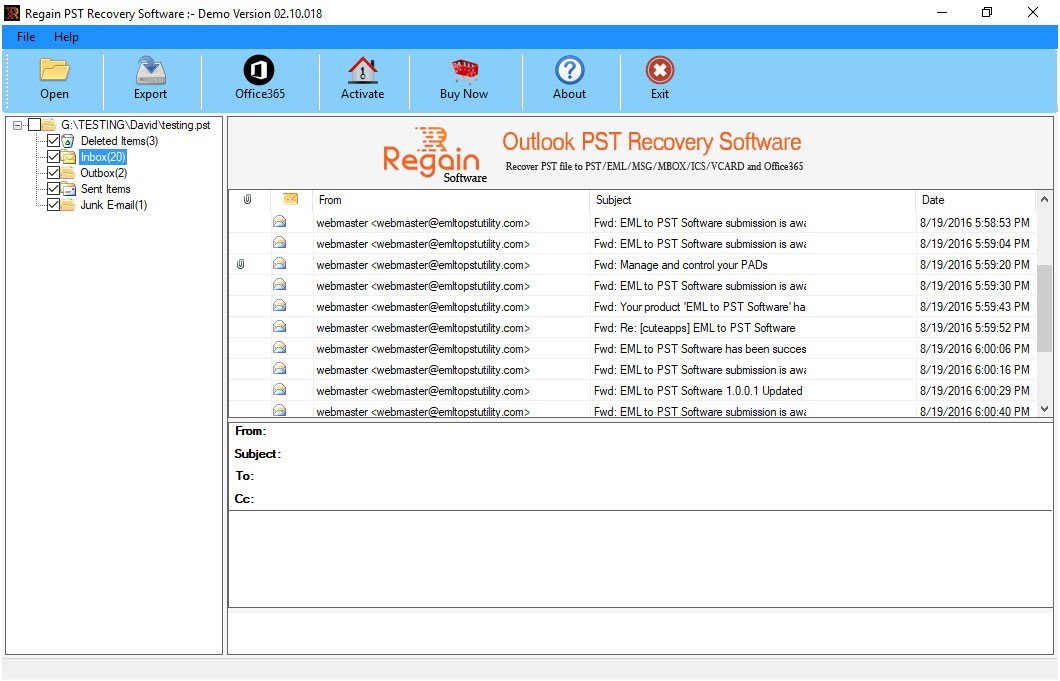Click the Activate house icon
The image size is (1060, 681).
coord(362,70)
